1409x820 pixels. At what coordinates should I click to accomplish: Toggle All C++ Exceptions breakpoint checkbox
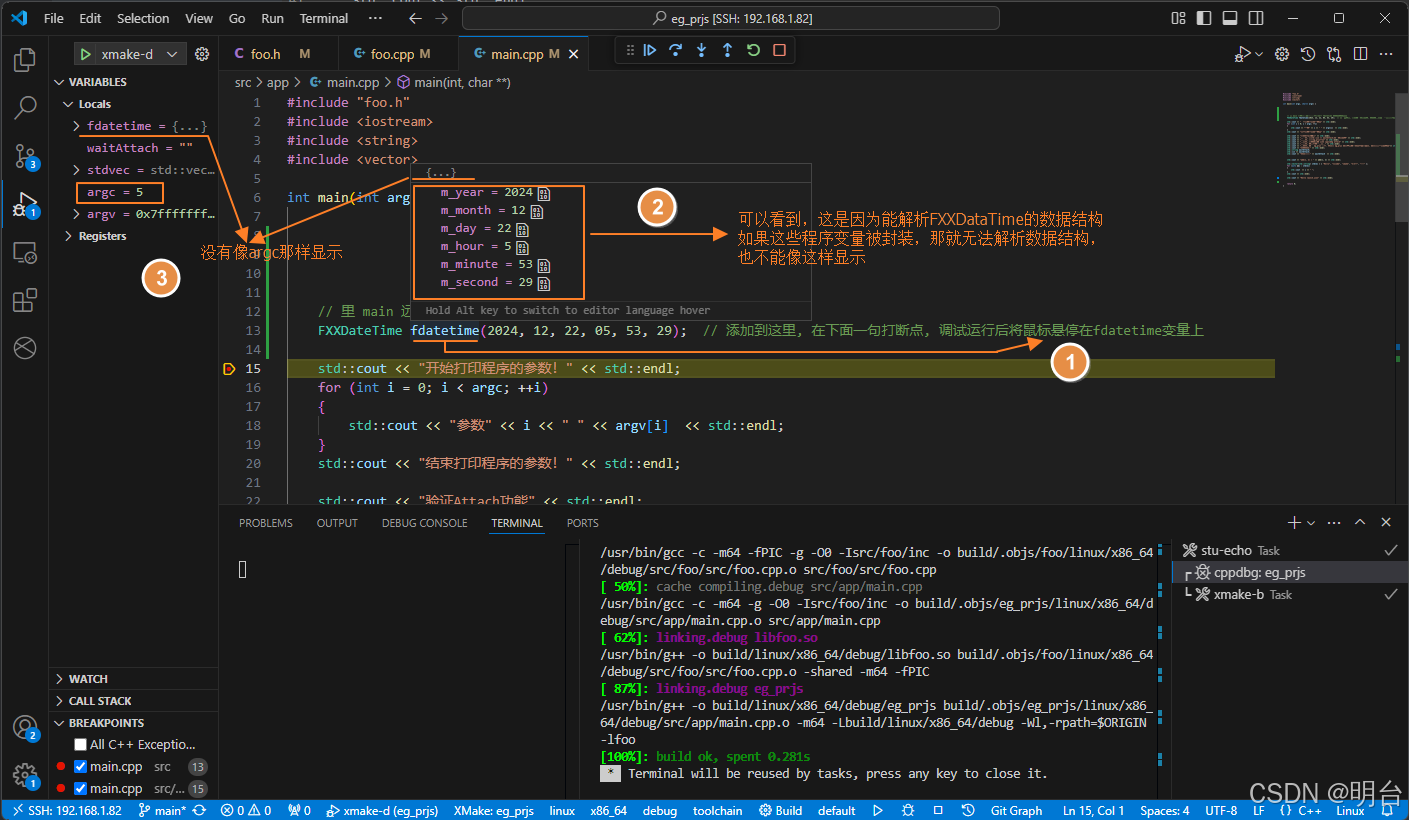81,744
